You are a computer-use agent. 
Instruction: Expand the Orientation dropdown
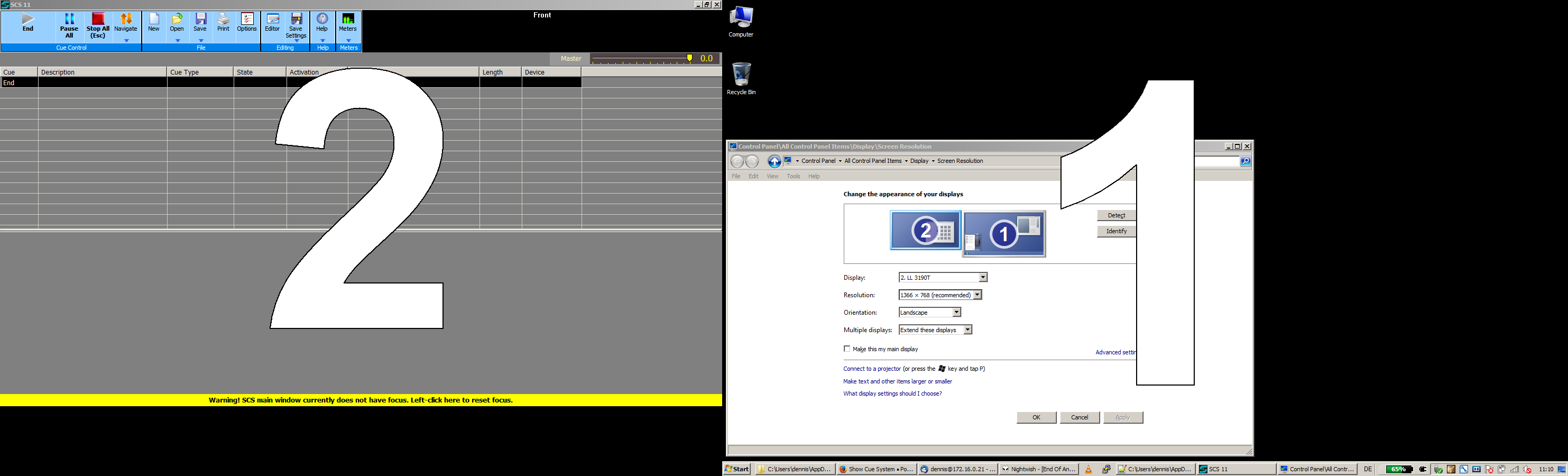pos(956,312)
